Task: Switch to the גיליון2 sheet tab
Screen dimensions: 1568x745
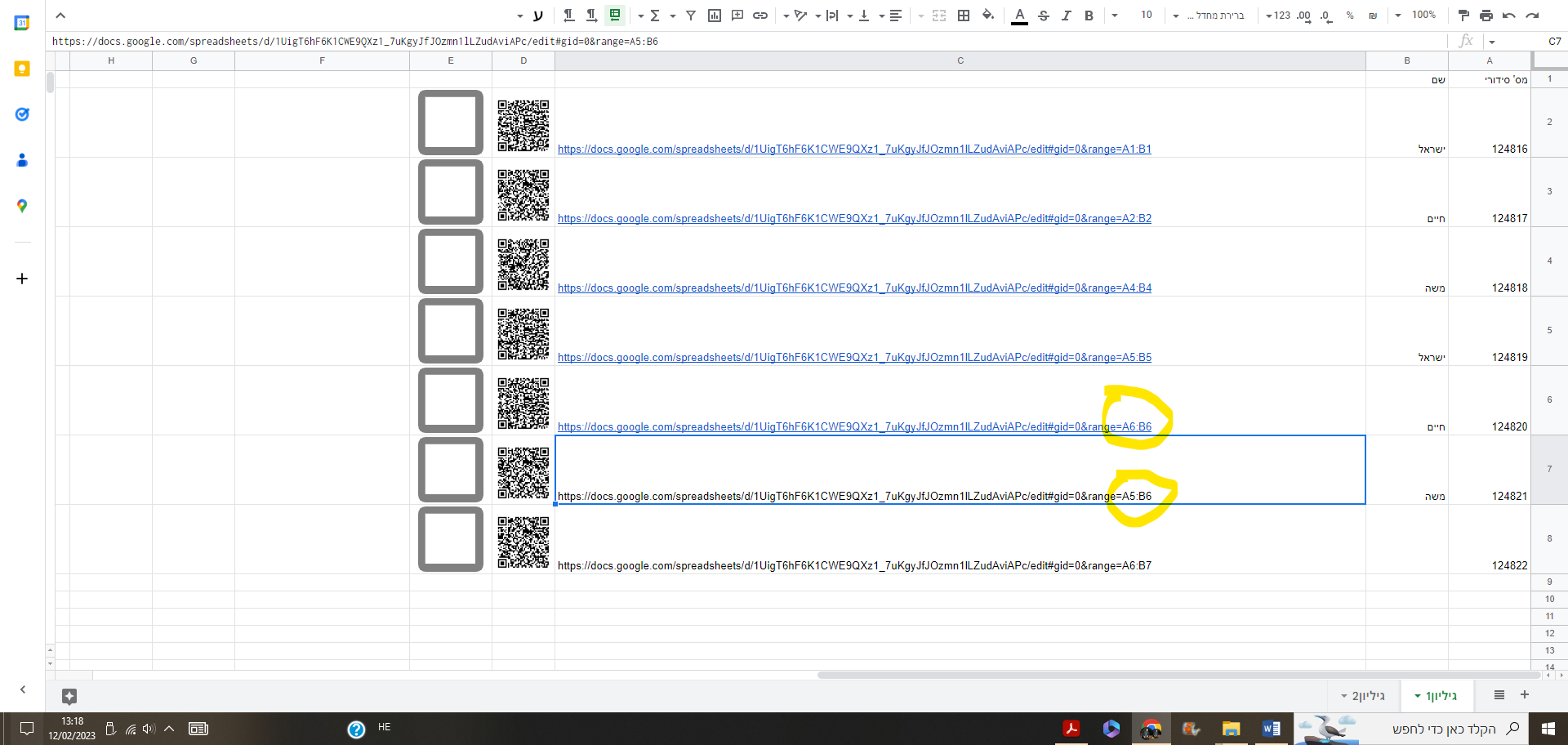Action: coord(1363,696)
